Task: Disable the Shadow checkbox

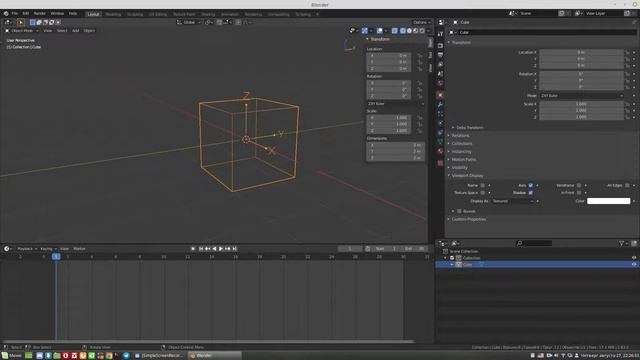Action: 531,193
